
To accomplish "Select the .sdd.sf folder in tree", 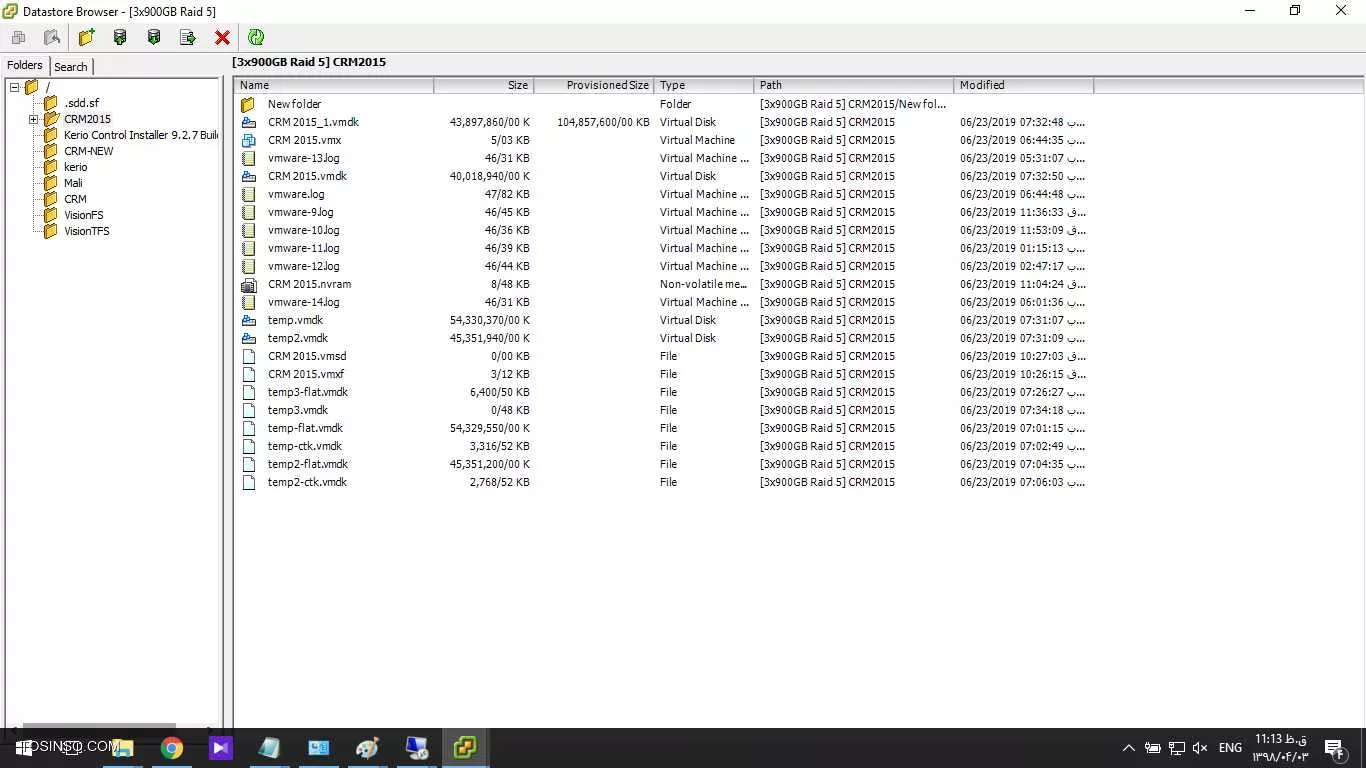I will click(x=81, y=104).
